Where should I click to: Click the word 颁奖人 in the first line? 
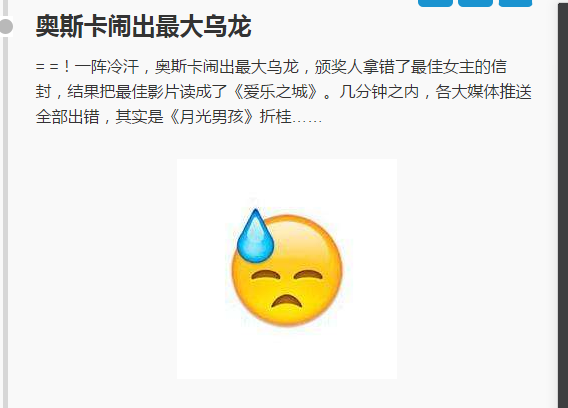pyautogui.click(x=339, y=67)
